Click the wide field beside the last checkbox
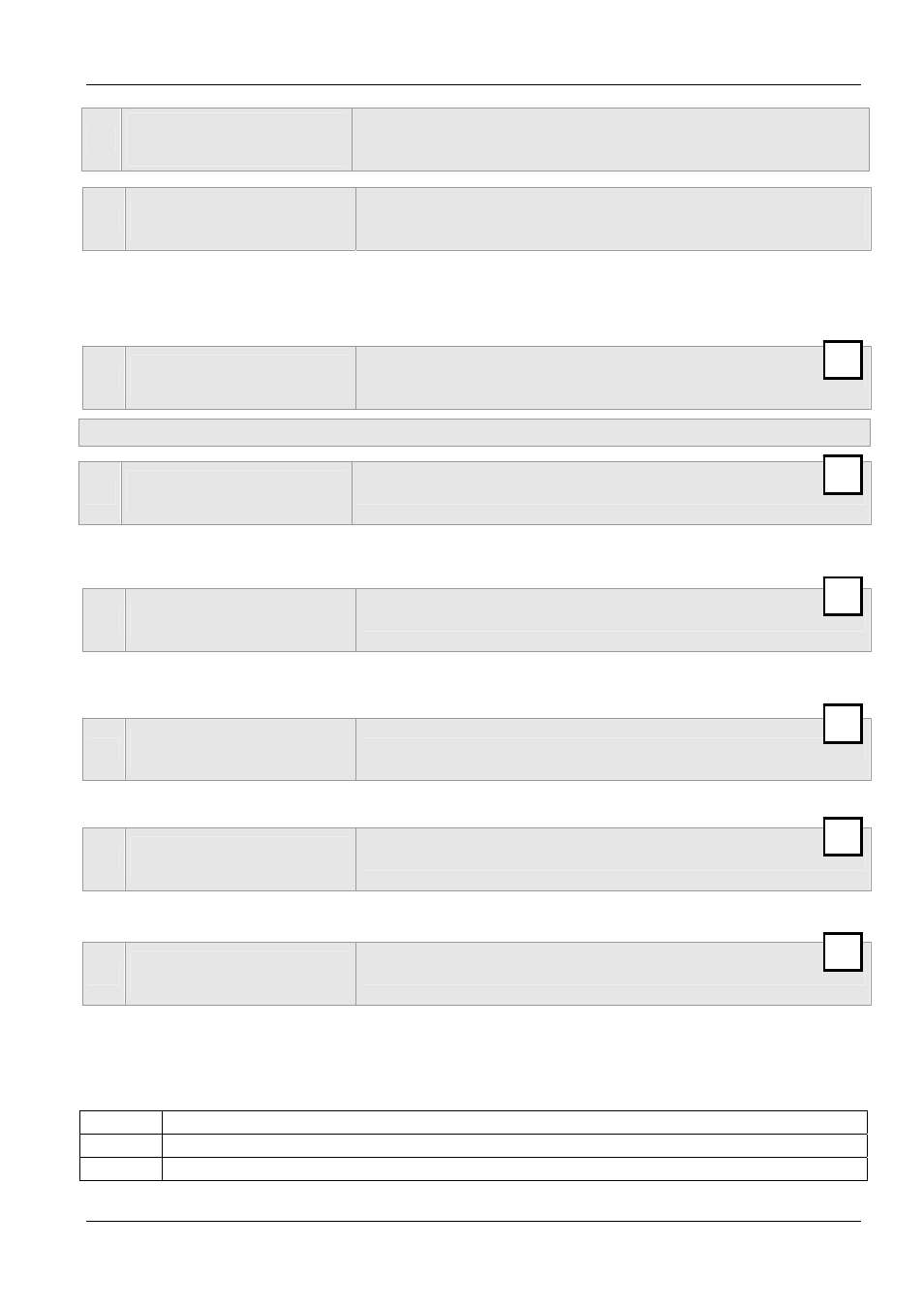The image size is (924, 1308). [x=613, y=974]
